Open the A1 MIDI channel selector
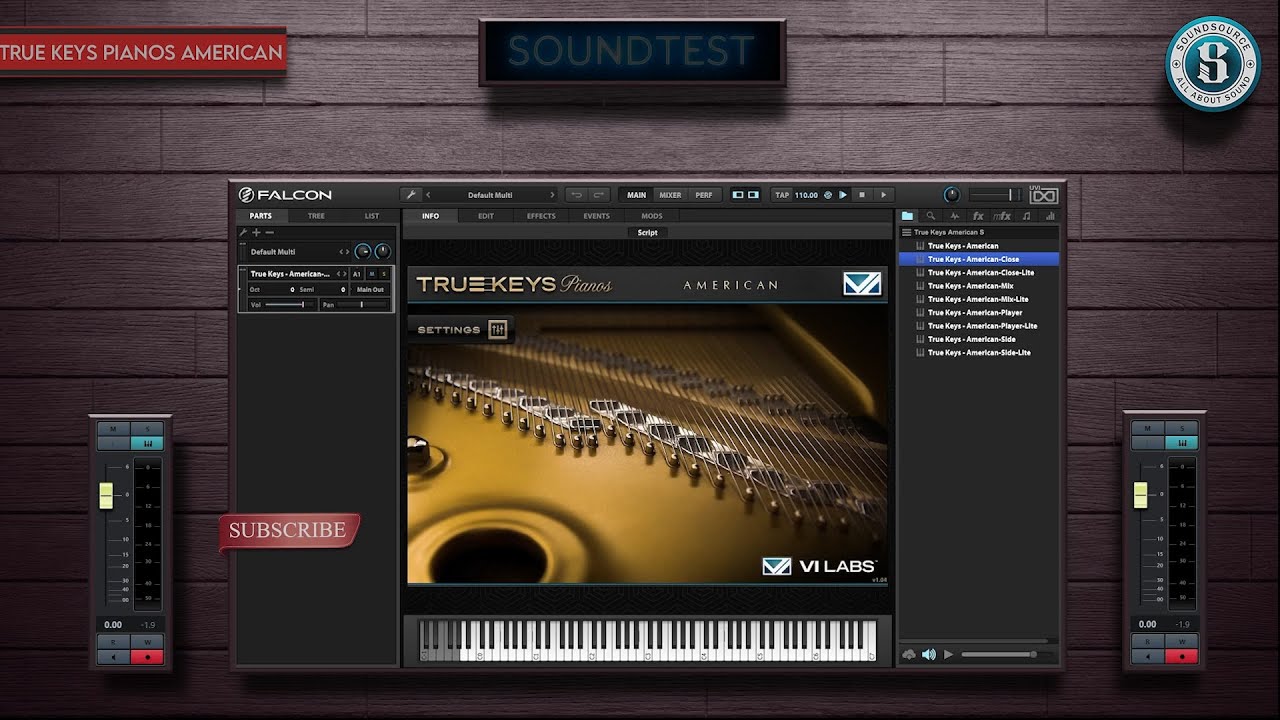 click(x=356, y=274)
